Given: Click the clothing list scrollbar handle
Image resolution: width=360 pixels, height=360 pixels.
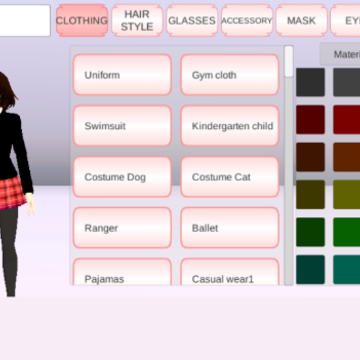Looking at the screenshot, I should click(x=289, y=62).
